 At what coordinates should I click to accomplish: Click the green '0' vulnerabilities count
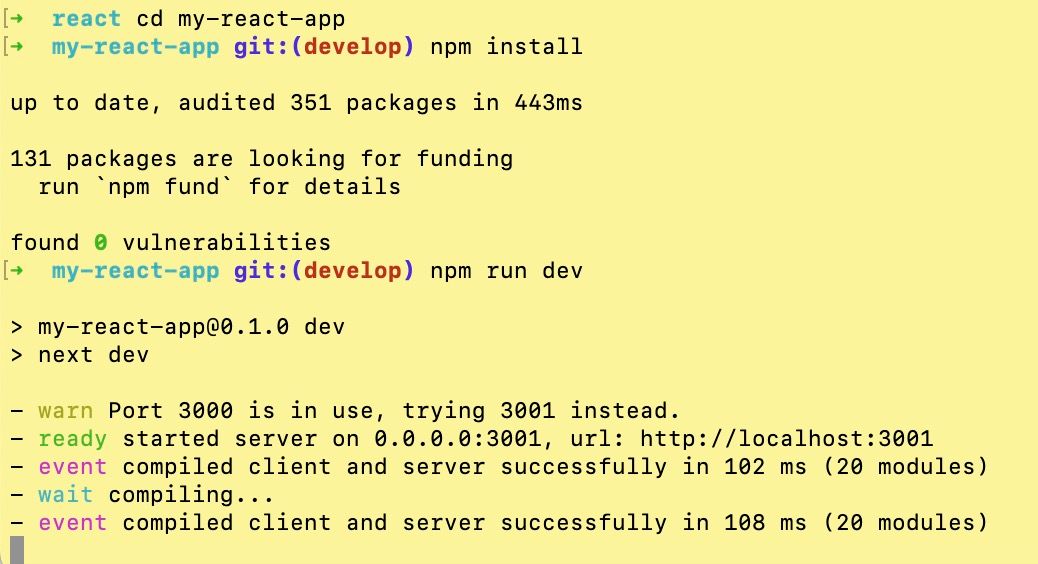(x=100, y=242)
